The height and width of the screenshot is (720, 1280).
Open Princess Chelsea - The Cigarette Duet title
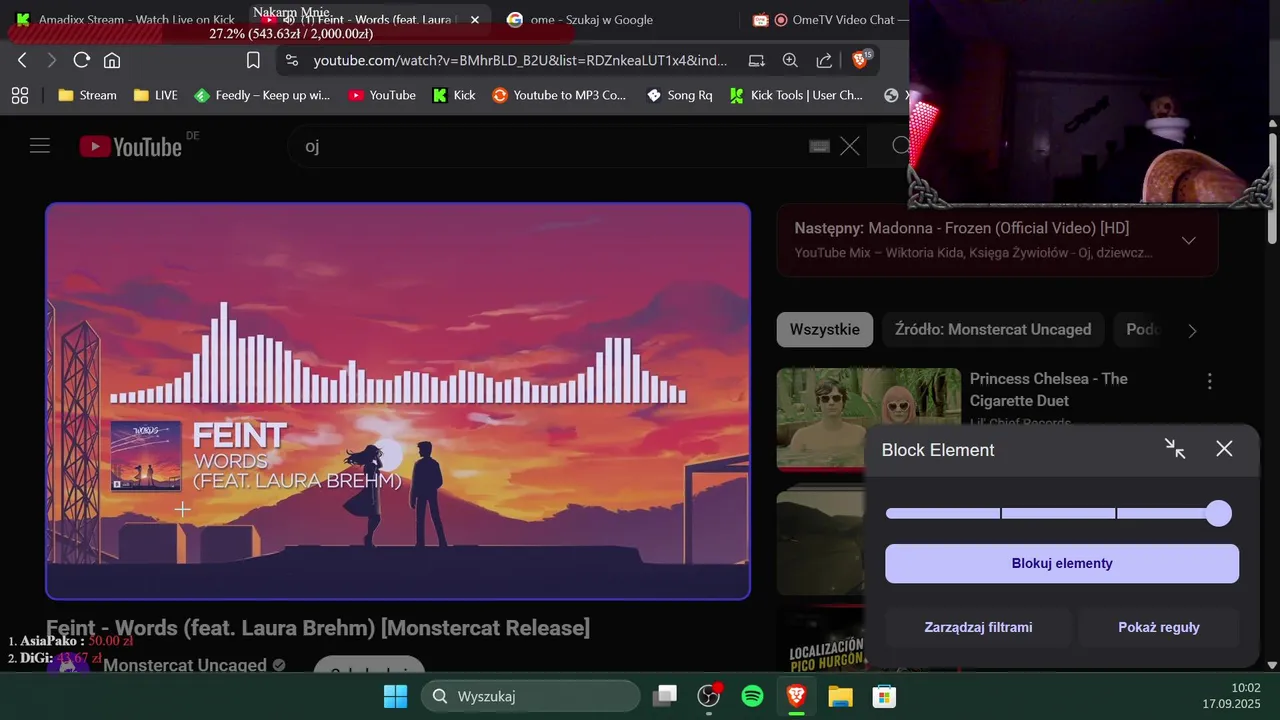[x=1049, y=390]
